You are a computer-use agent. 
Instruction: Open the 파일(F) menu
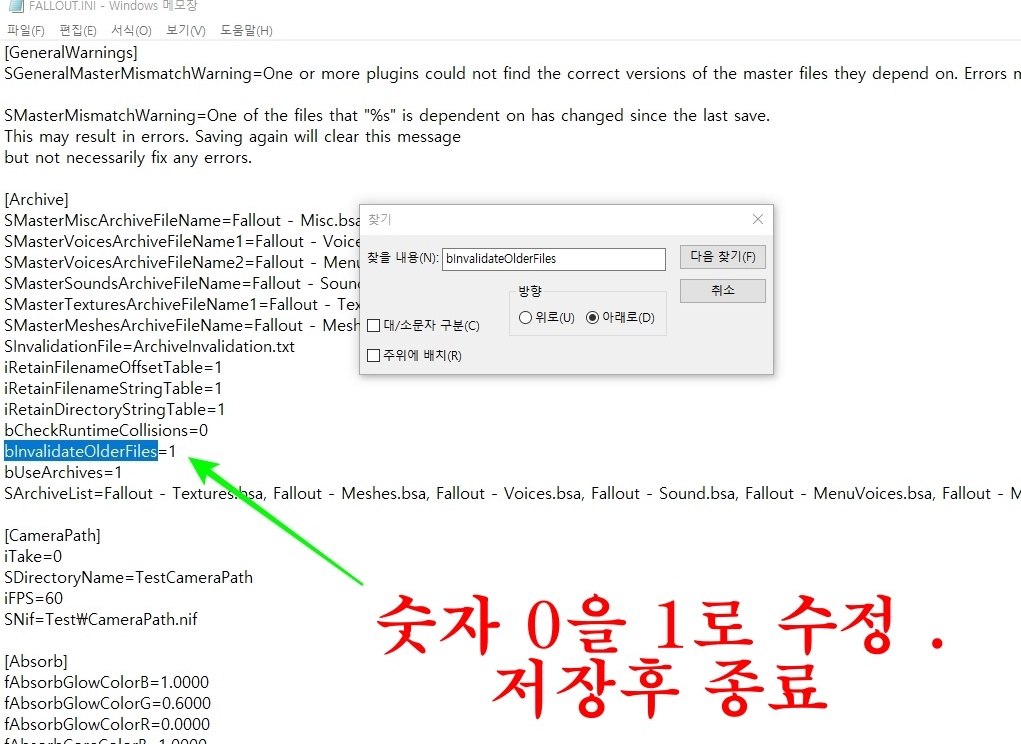point(25,31)
